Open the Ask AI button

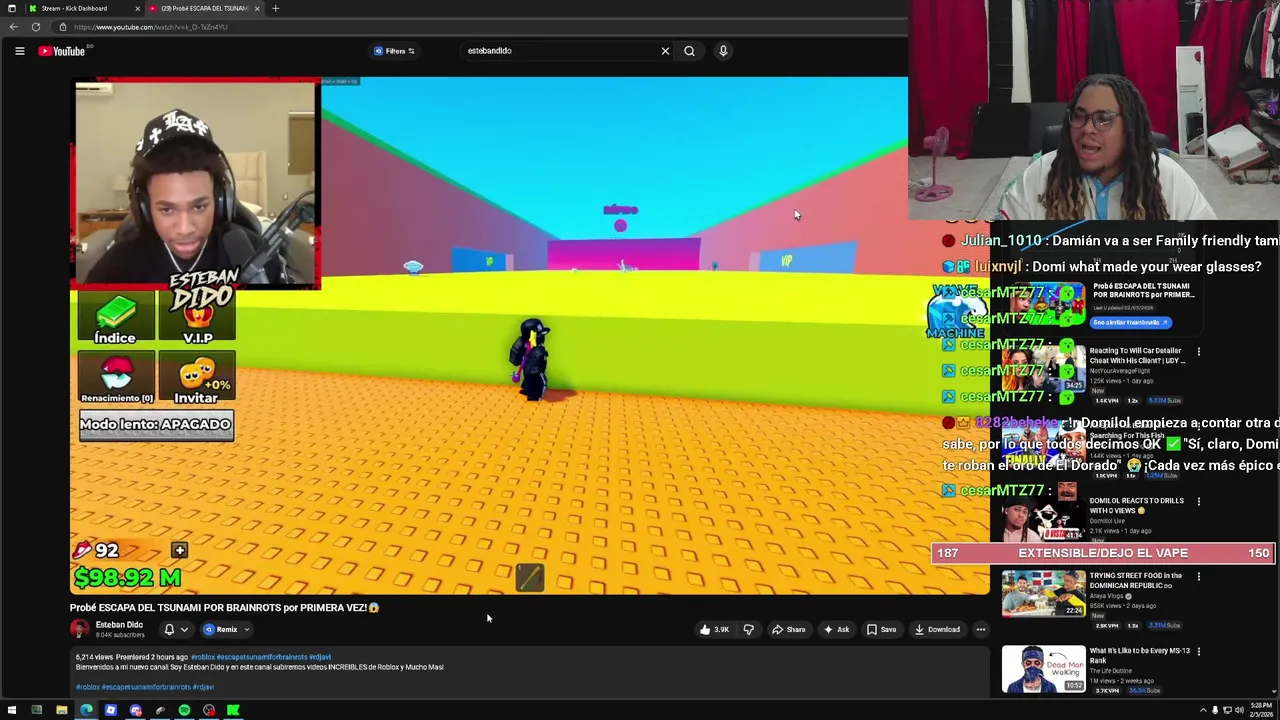(x=836, y=629)
